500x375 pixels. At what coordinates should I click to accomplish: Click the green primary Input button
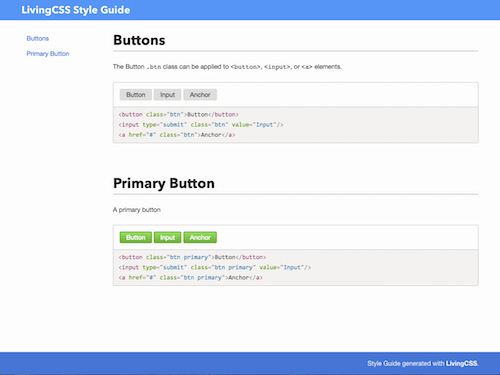167,237
